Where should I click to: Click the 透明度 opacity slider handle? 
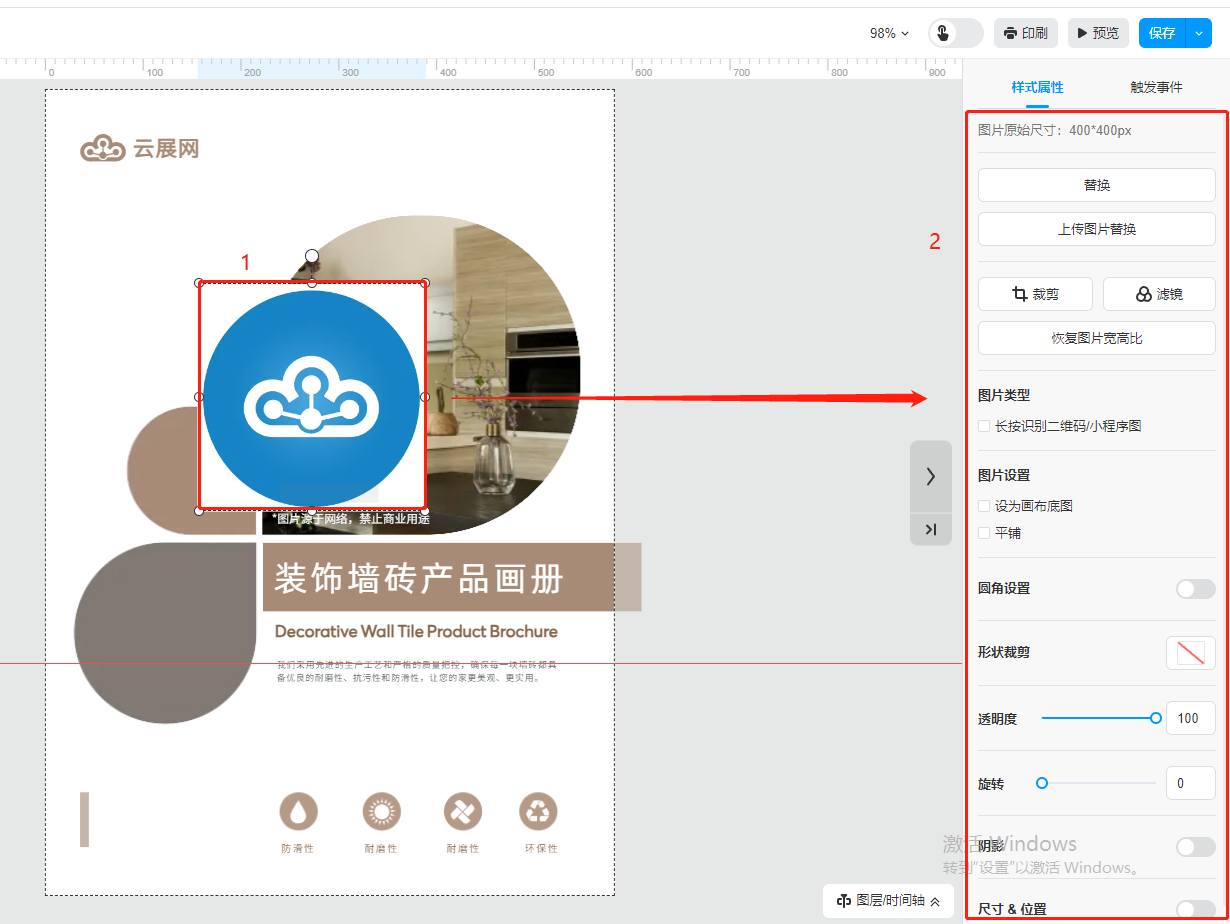coord(1156,718)
